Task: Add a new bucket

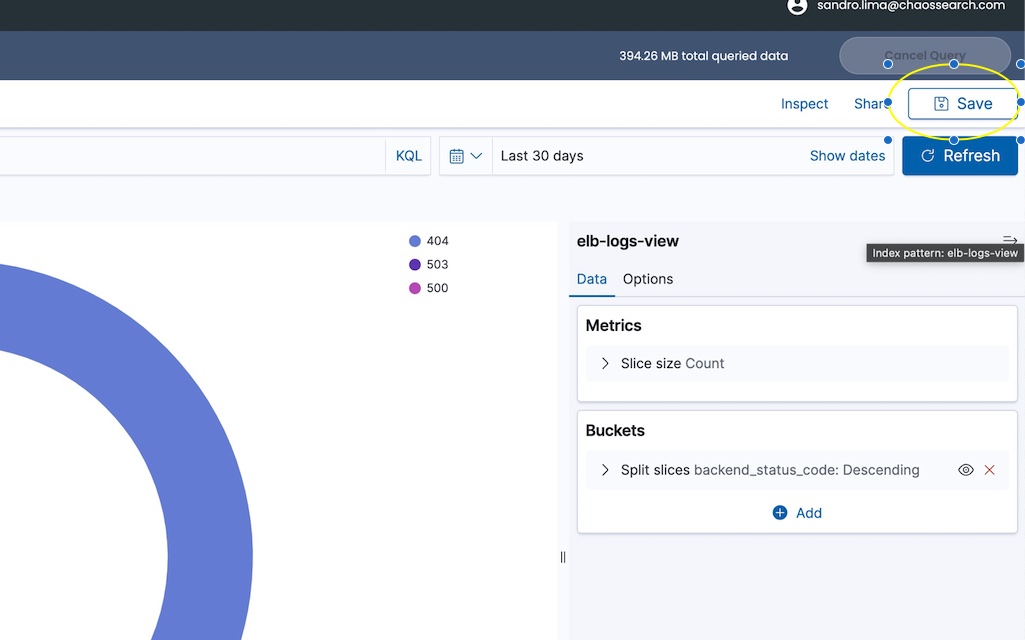Action: tap(797, 513)
